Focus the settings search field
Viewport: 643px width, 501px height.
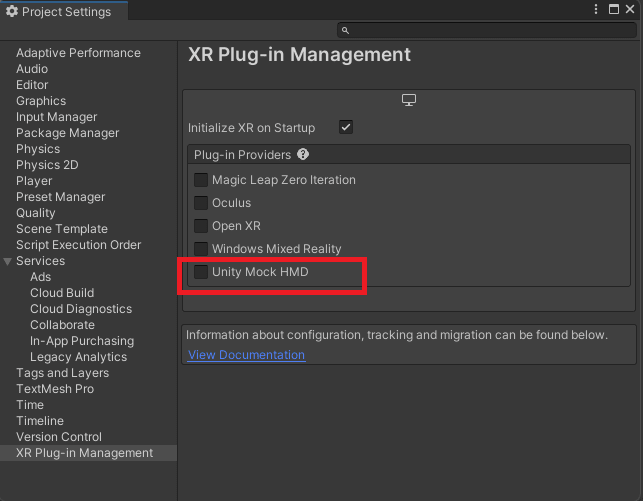pos(487,30)
